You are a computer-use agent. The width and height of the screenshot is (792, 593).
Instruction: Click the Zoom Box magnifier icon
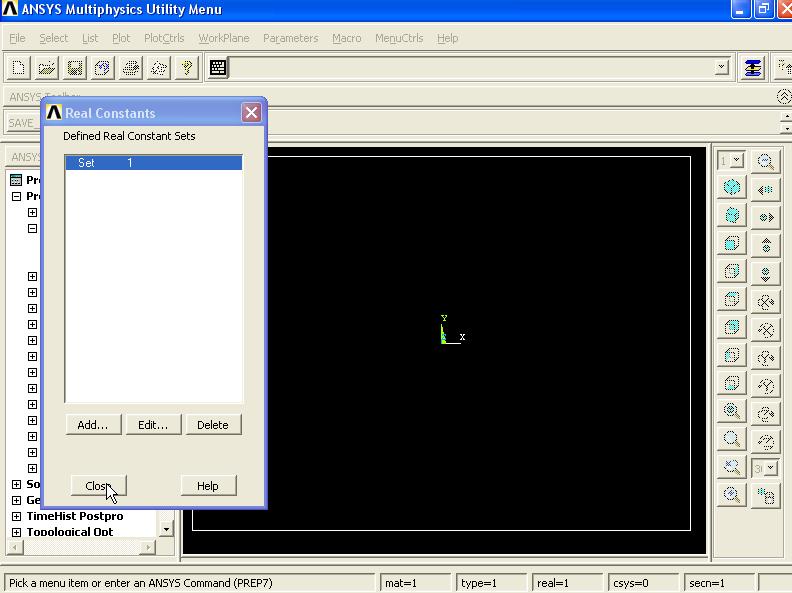pos(731,438)
